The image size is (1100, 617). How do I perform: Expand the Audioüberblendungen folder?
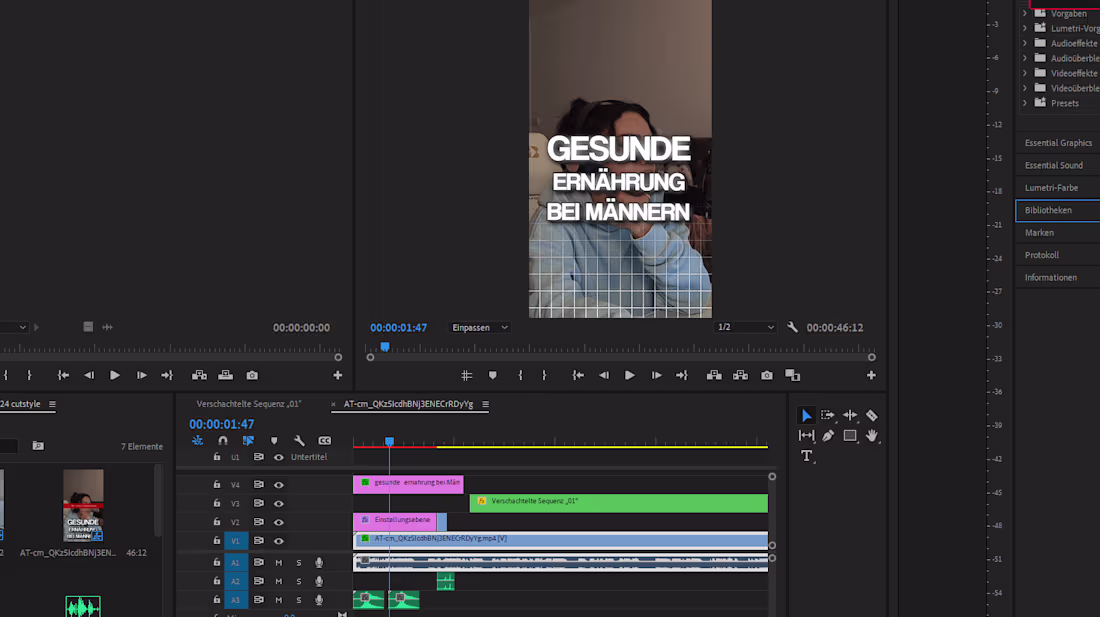point(1025,58)
